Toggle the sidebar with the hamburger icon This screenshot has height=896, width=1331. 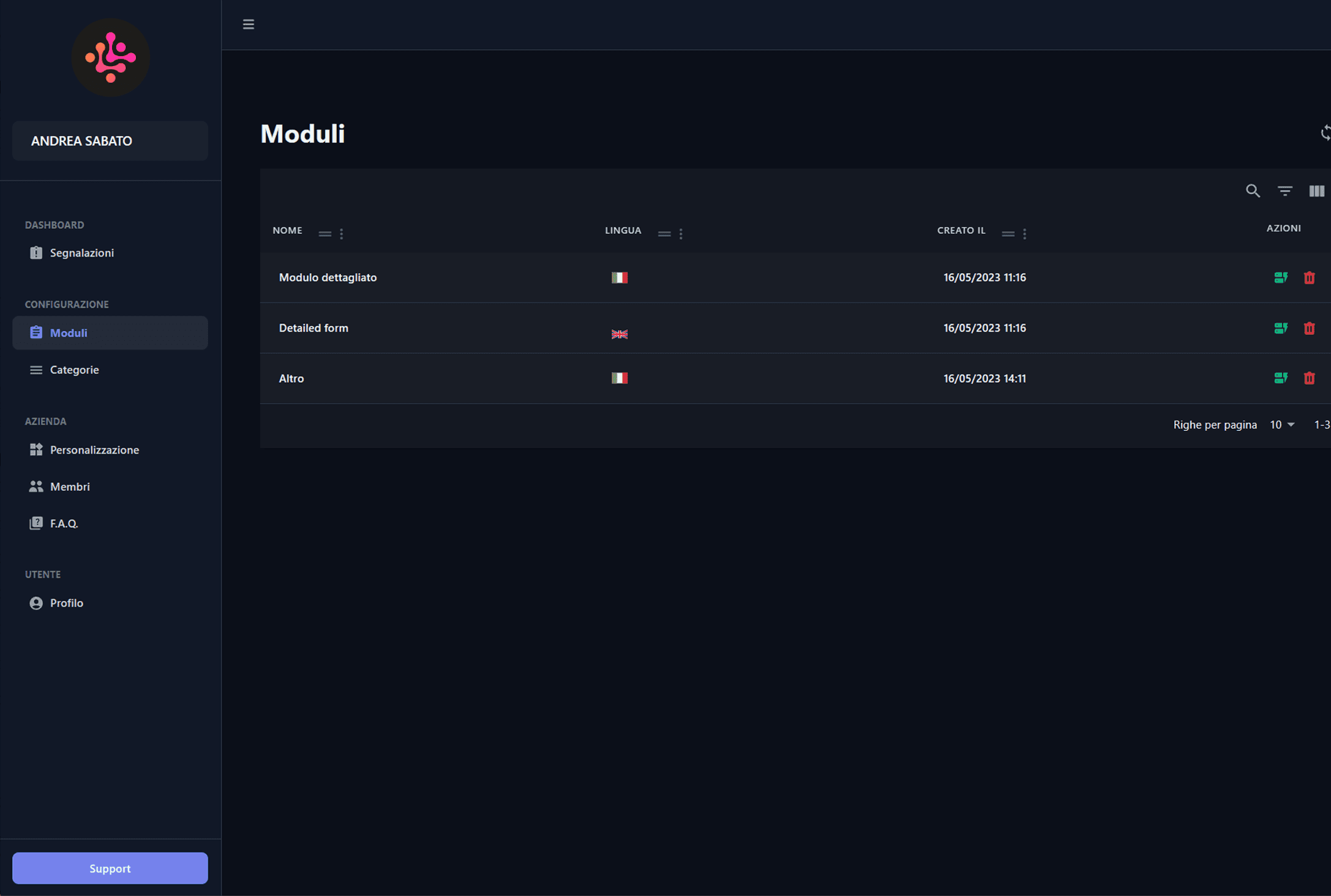coord(248,24)
